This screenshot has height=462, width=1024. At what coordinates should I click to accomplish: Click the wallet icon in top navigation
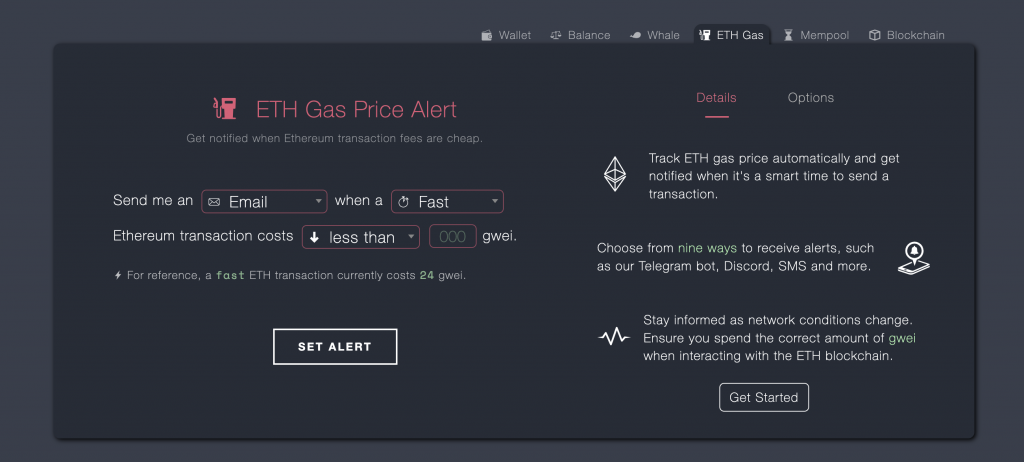point(487,35)
